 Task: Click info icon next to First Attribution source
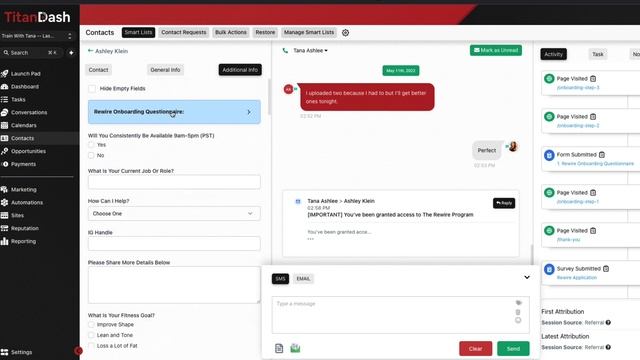coord(608,322)
